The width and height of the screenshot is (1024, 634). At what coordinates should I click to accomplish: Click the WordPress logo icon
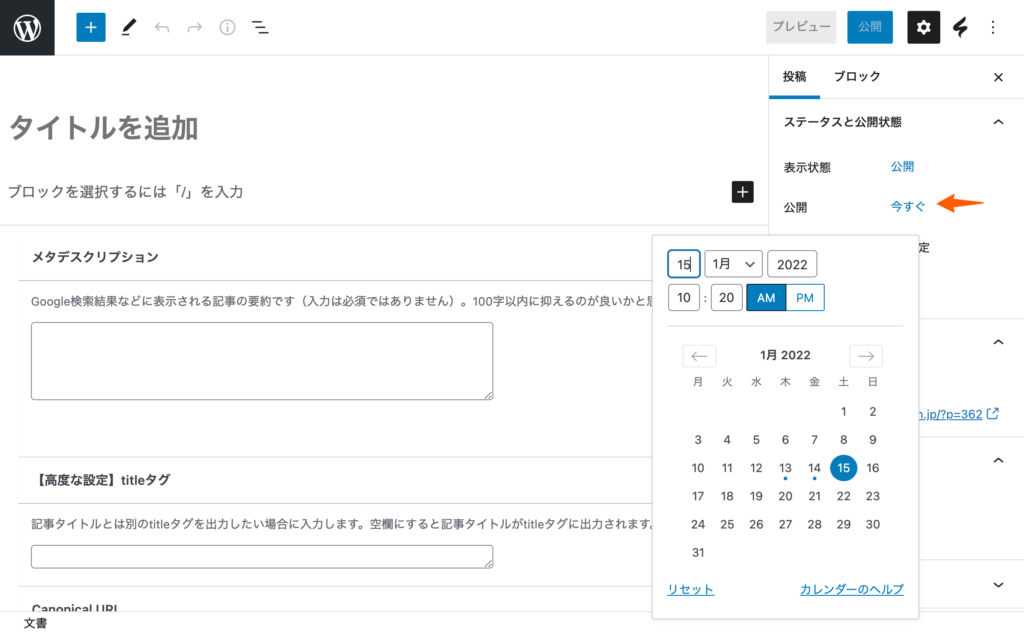(27, 27)
